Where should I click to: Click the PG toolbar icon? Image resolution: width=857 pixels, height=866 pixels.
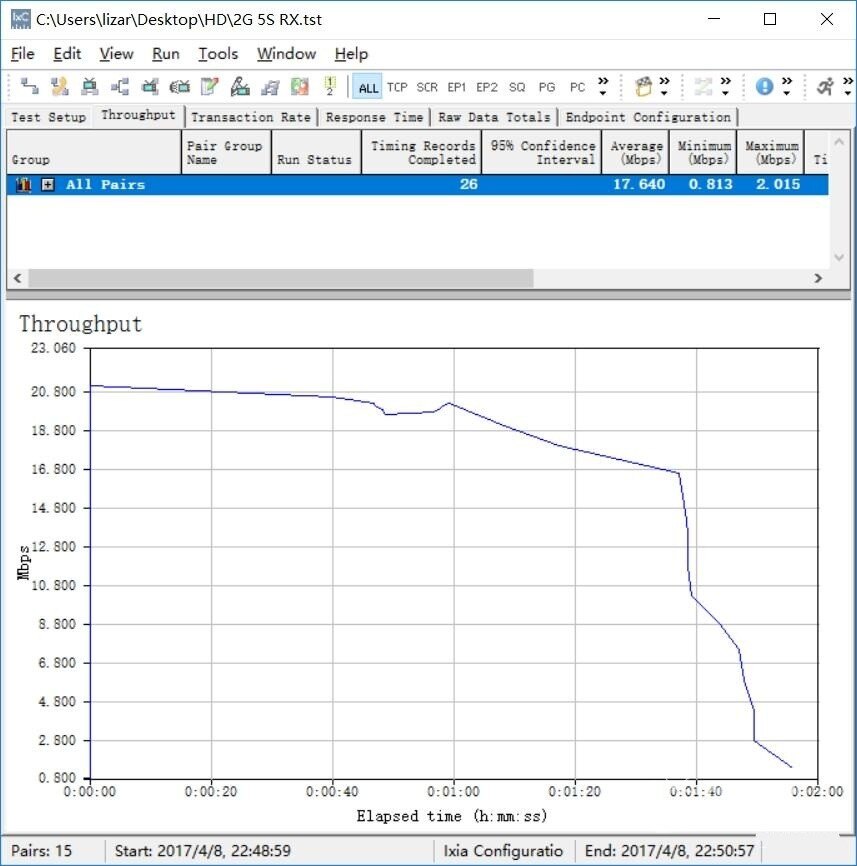tap(547, 87)
